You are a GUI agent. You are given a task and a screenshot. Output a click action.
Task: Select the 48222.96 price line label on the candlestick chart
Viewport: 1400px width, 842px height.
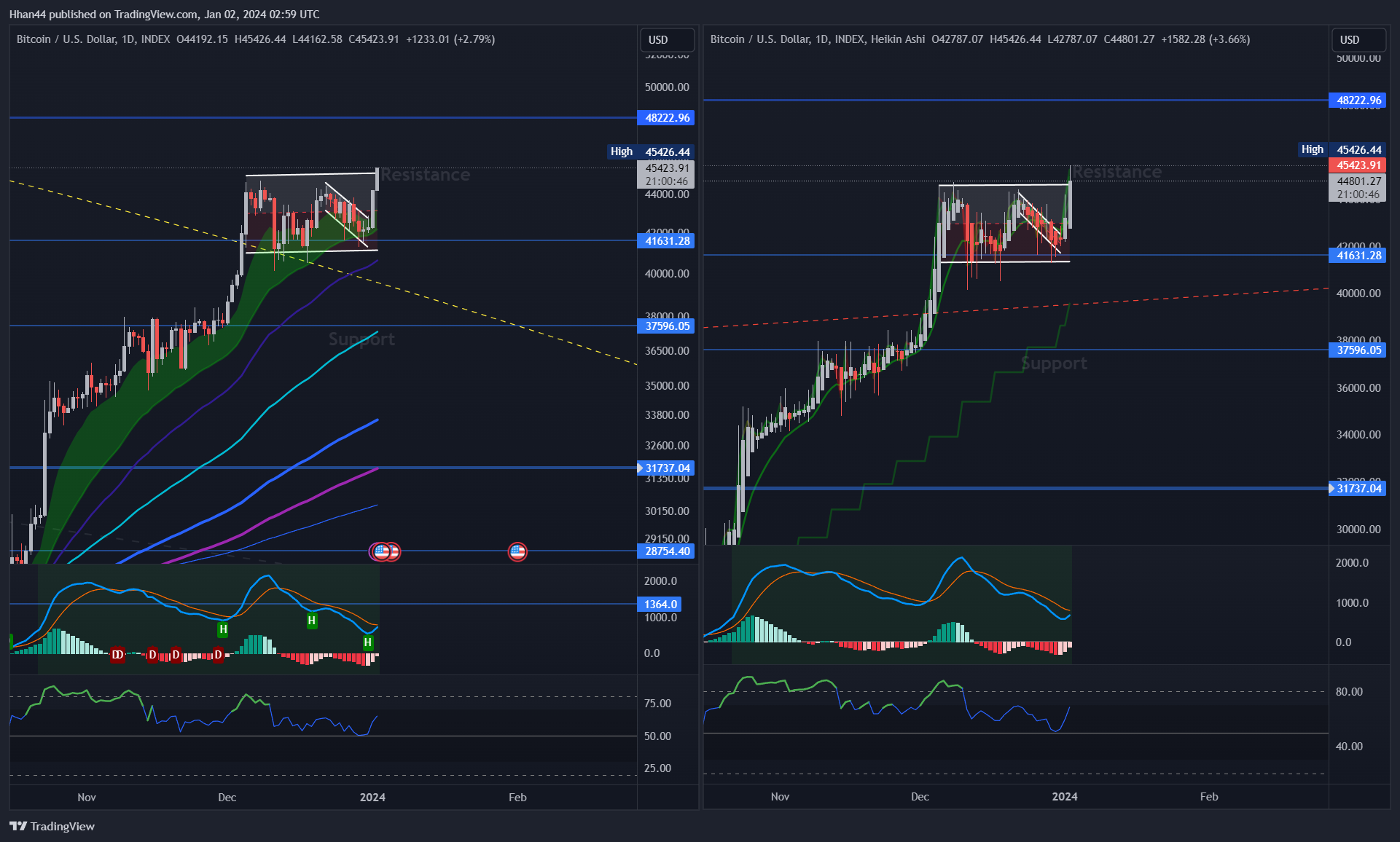(667, 118)
